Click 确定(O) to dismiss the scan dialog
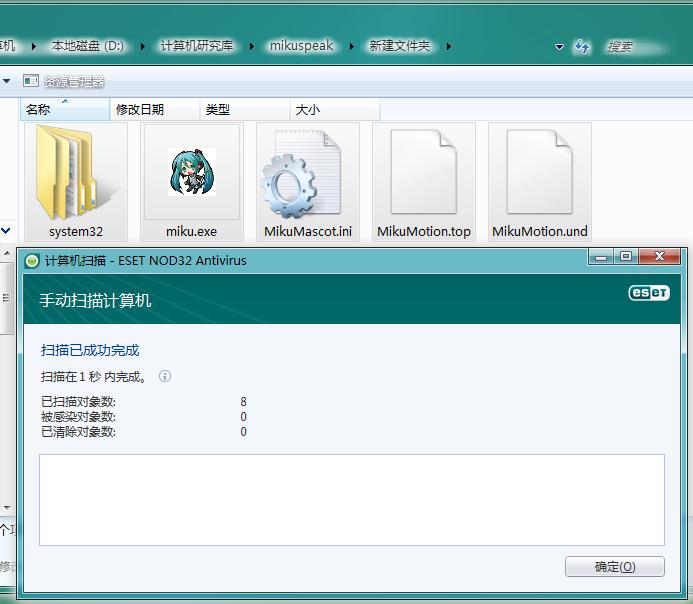Screen dimensions: 693x604 coord(615,566)
